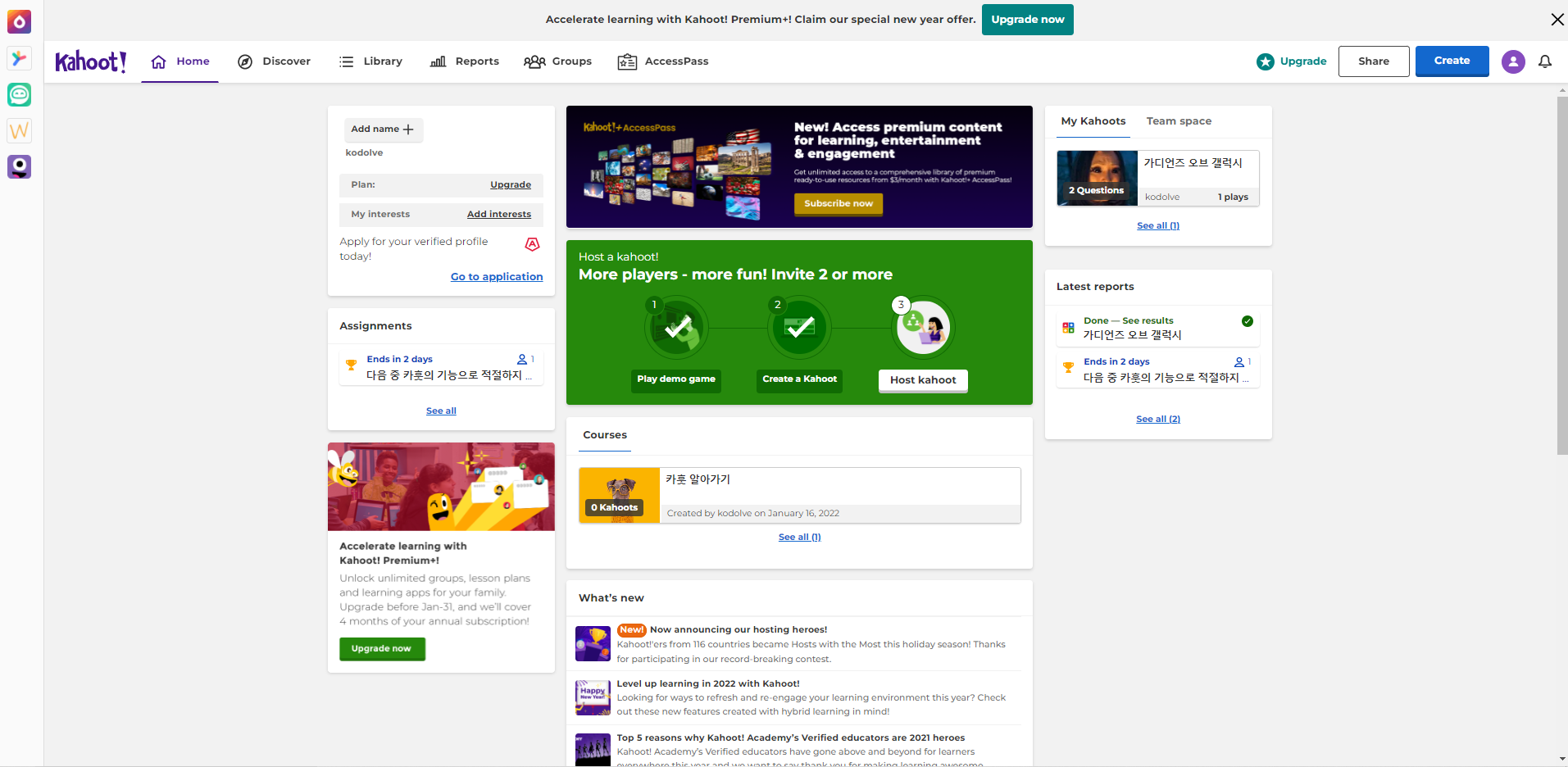
Task: Go to the Home tab
Action: (180, 61)
